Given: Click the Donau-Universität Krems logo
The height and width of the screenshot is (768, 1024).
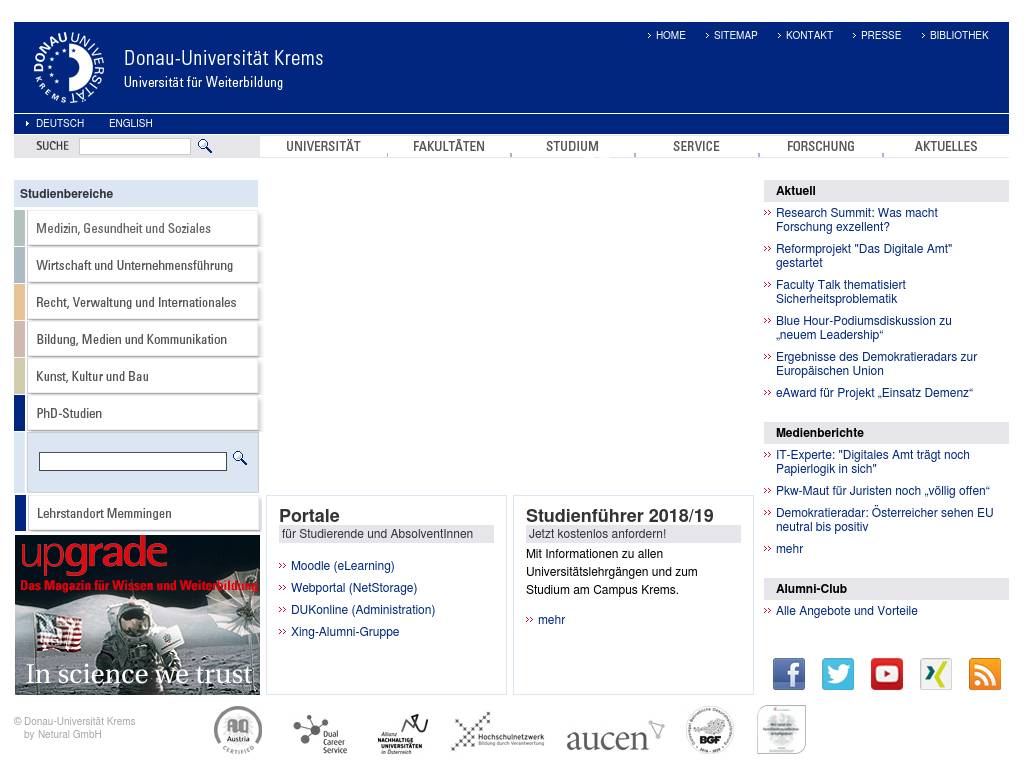Looking at the screenshot, I should tap(69, 68).
